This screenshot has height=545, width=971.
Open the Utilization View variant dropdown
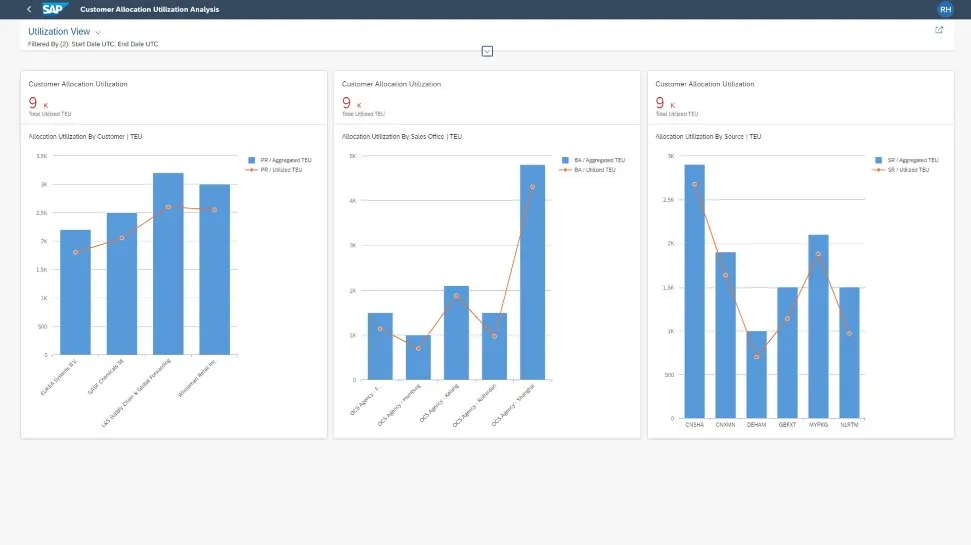coord(98,33)
